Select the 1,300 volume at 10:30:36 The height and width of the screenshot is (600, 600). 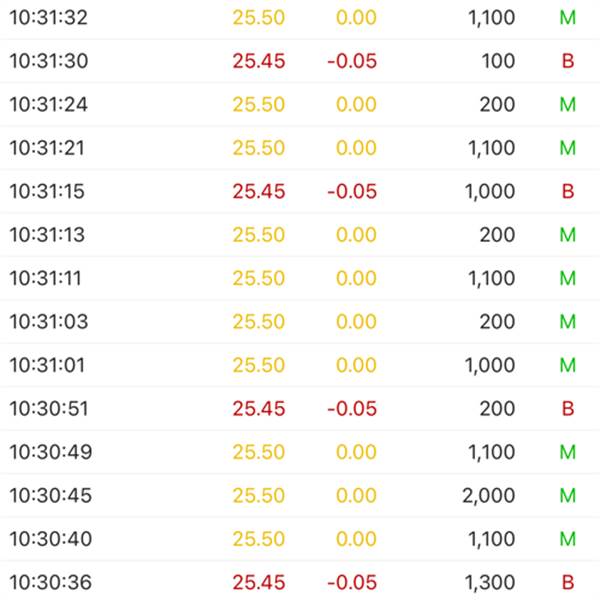[490, 582]
